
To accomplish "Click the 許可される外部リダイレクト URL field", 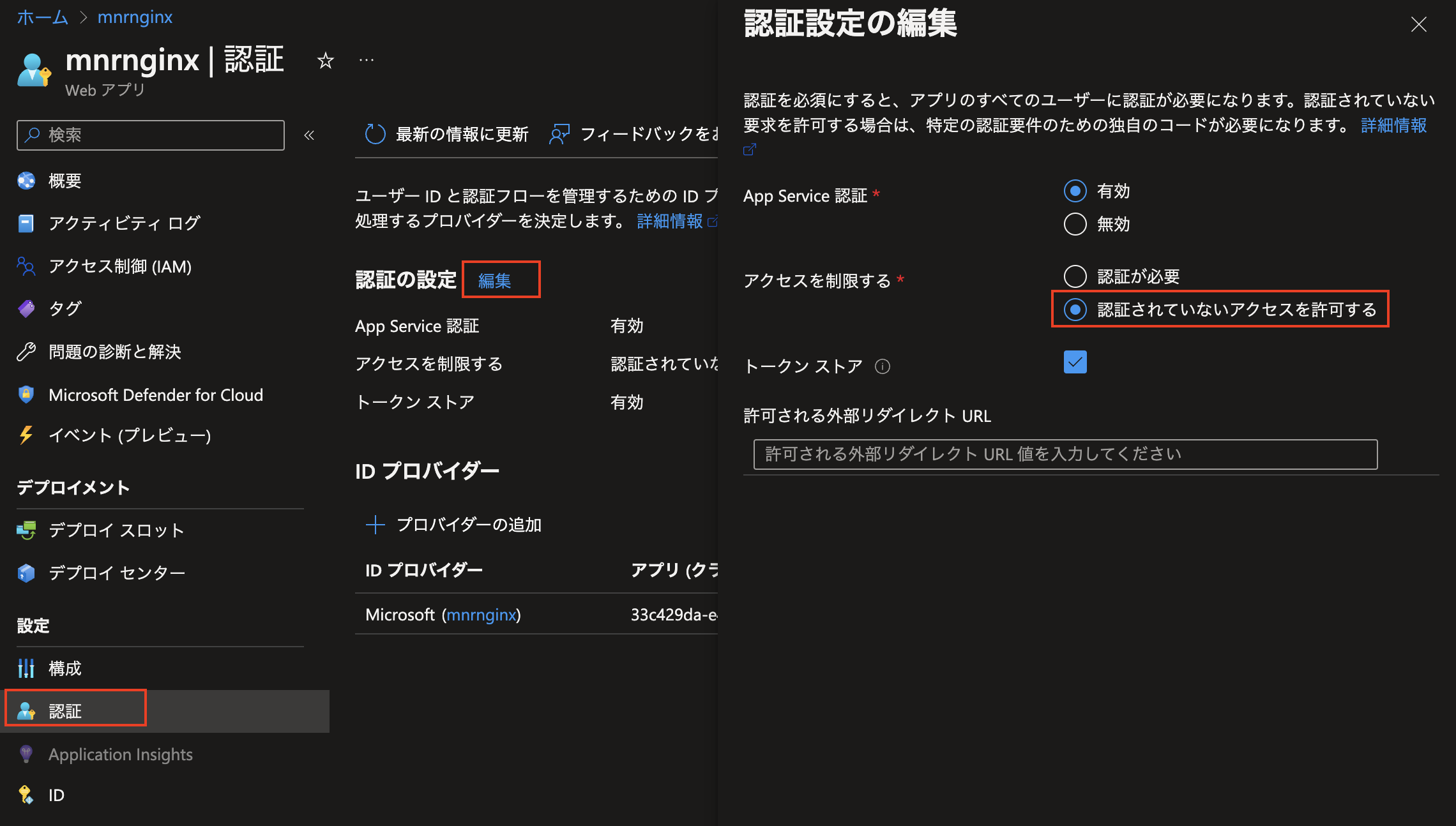I will click(x=1063, y=454).
